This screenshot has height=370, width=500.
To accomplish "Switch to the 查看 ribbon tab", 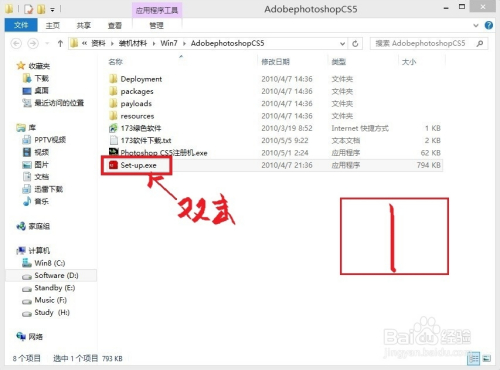I will [x=115, y=26].
